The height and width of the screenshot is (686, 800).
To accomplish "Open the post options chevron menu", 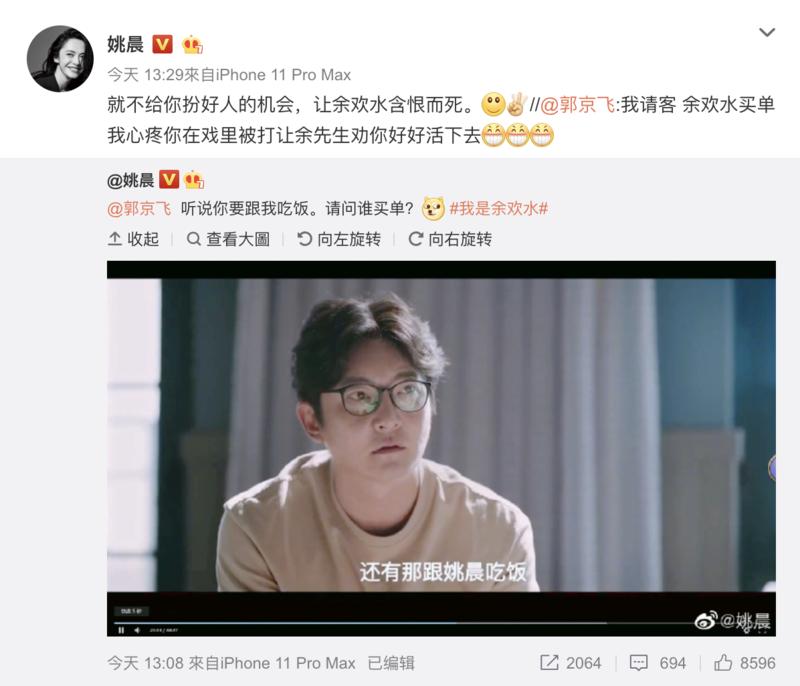I will click(x=767, y=33).
